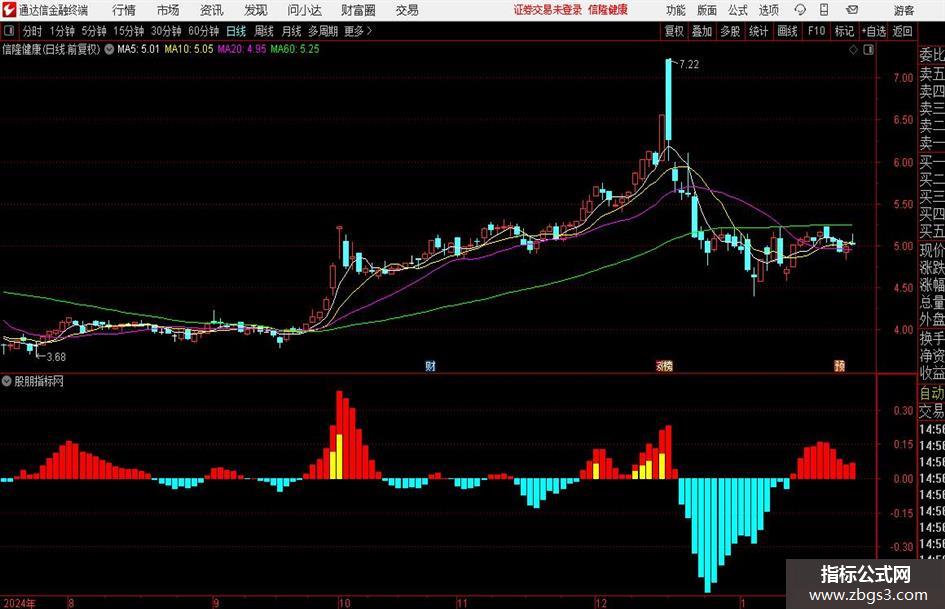Open the 财富圈 menu
Screen dimensions: 945x609
click(x=358, y=10)
